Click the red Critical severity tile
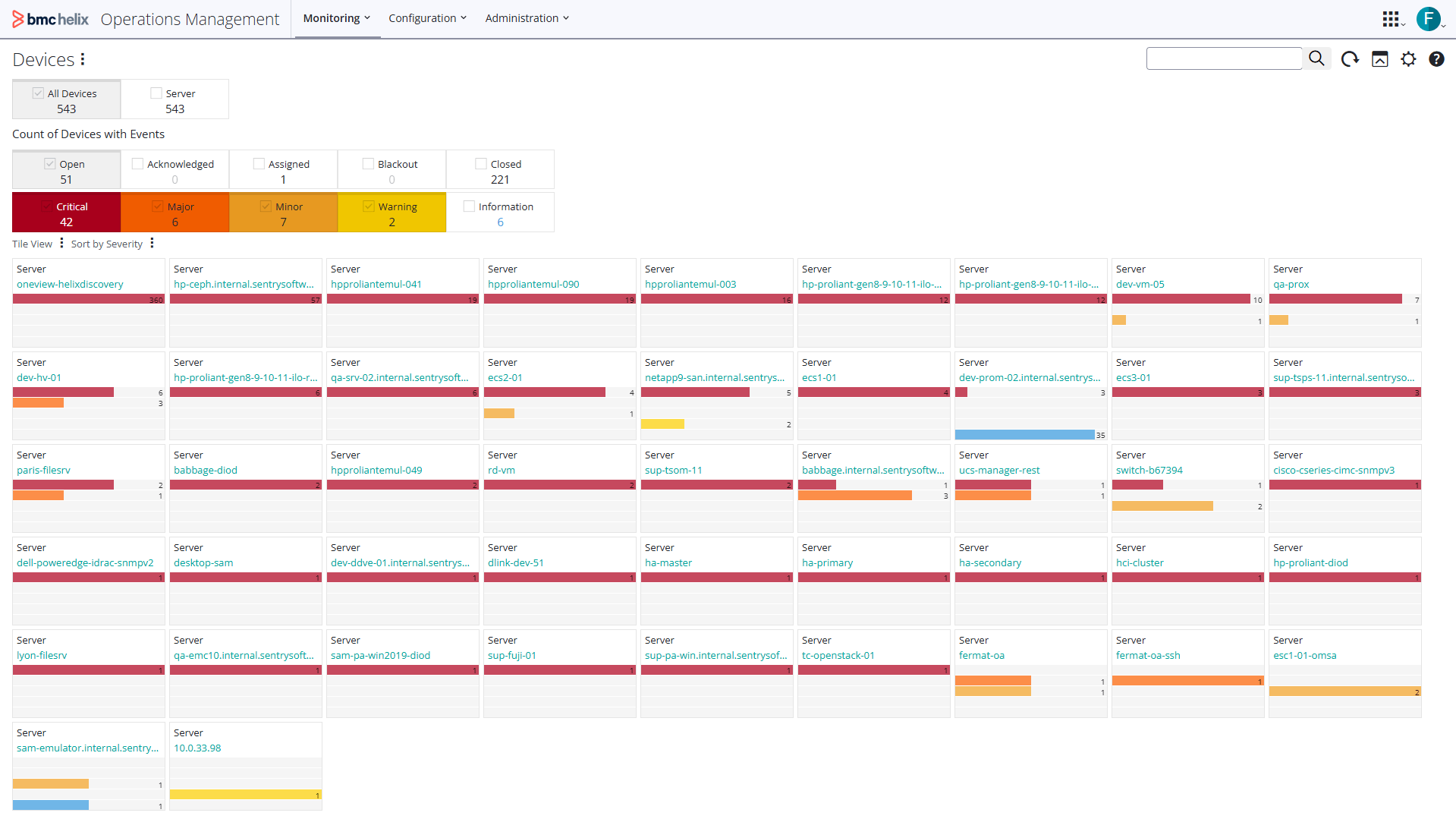This screenshot has height=819, width=1456. tap(66, 213)
